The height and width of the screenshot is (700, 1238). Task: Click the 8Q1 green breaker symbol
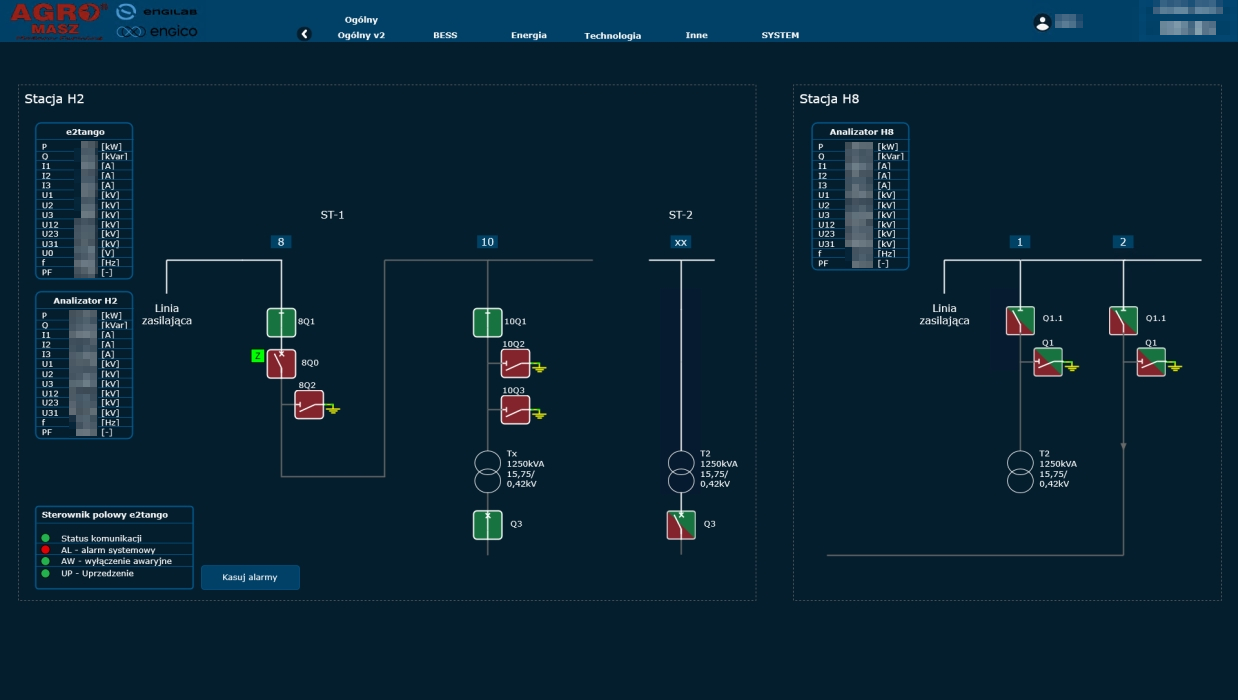click(x=281, y=323)
